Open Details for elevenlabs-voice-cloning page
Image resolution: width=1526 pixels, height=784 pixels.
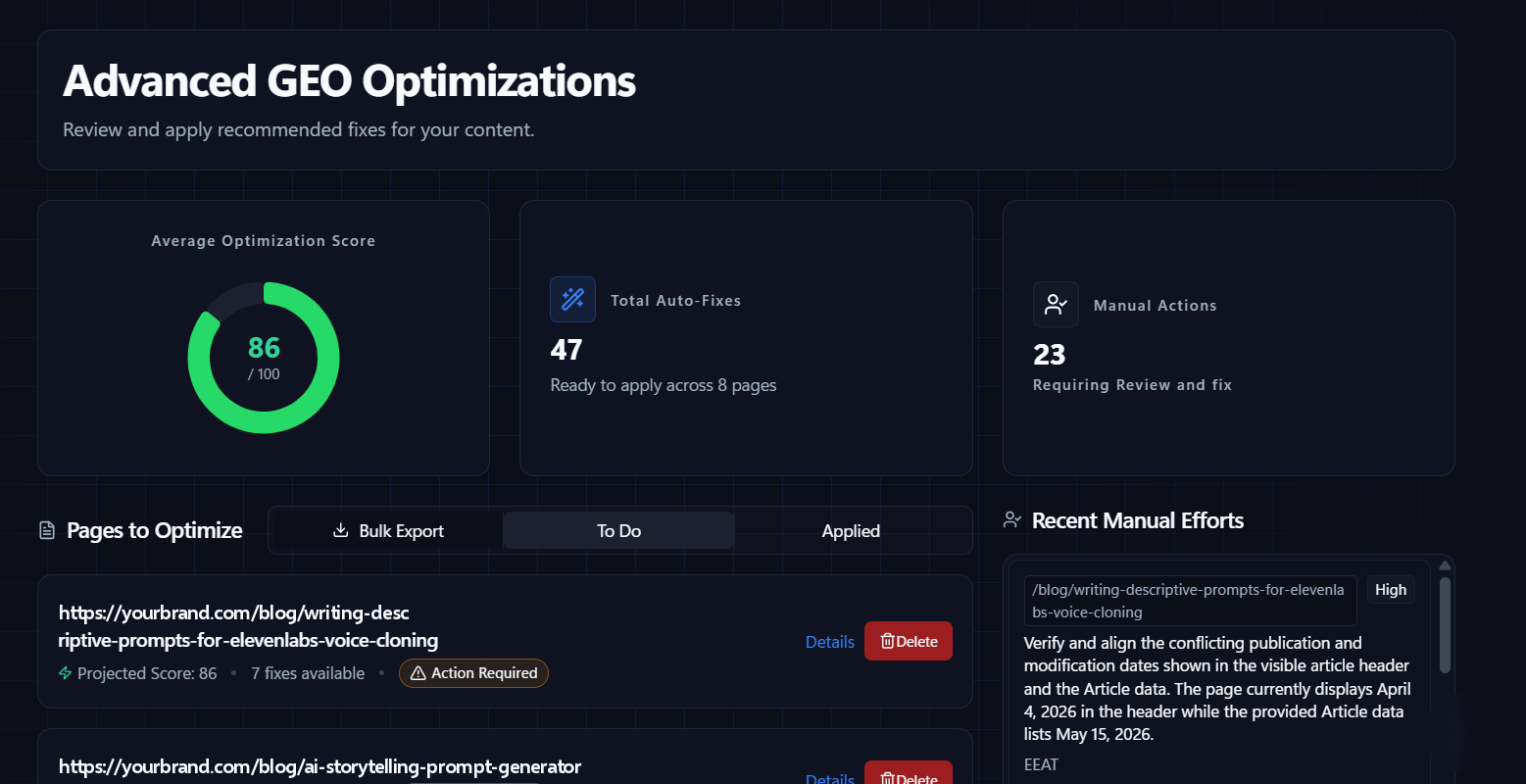tap(830, 642)
